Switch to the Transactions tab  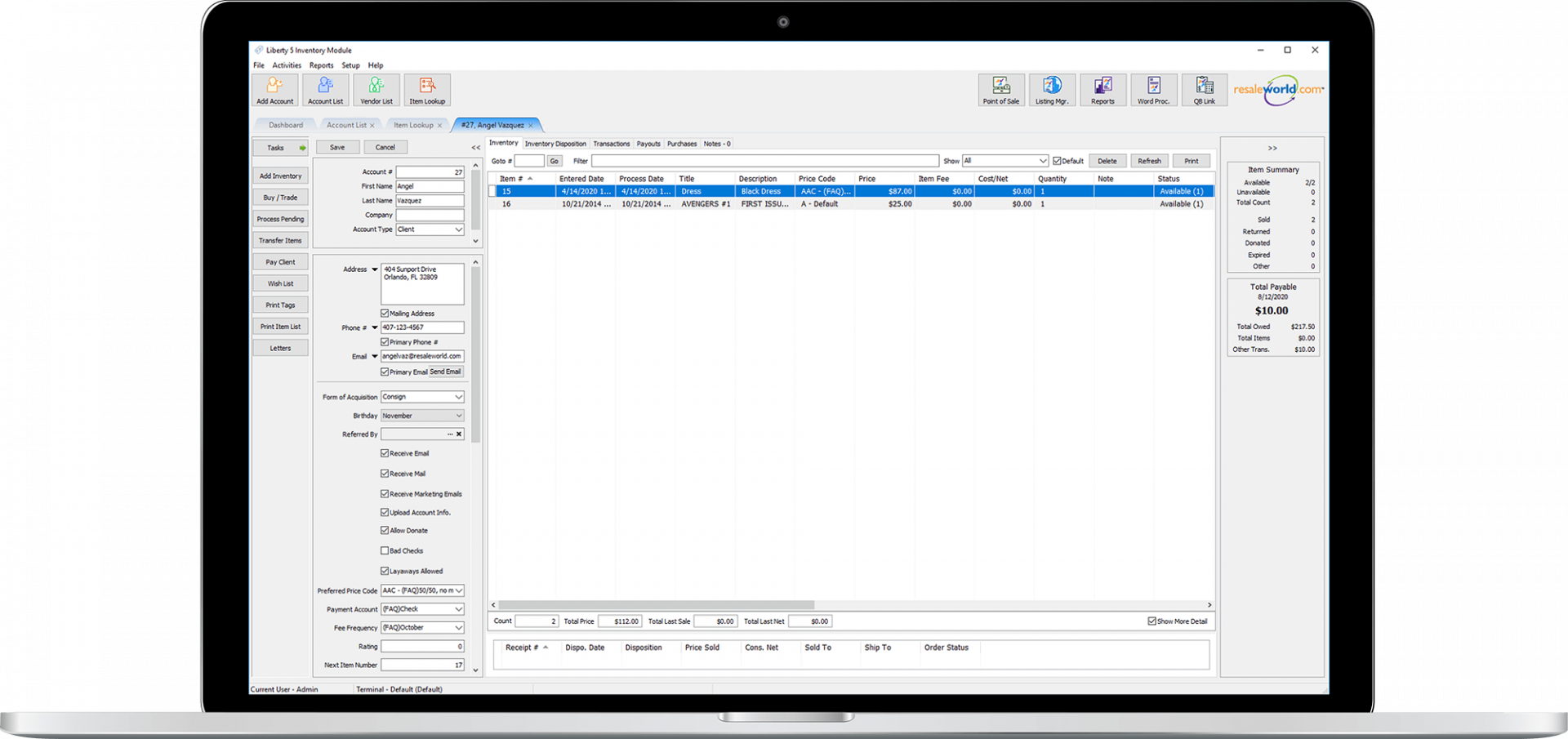point(612,143)
